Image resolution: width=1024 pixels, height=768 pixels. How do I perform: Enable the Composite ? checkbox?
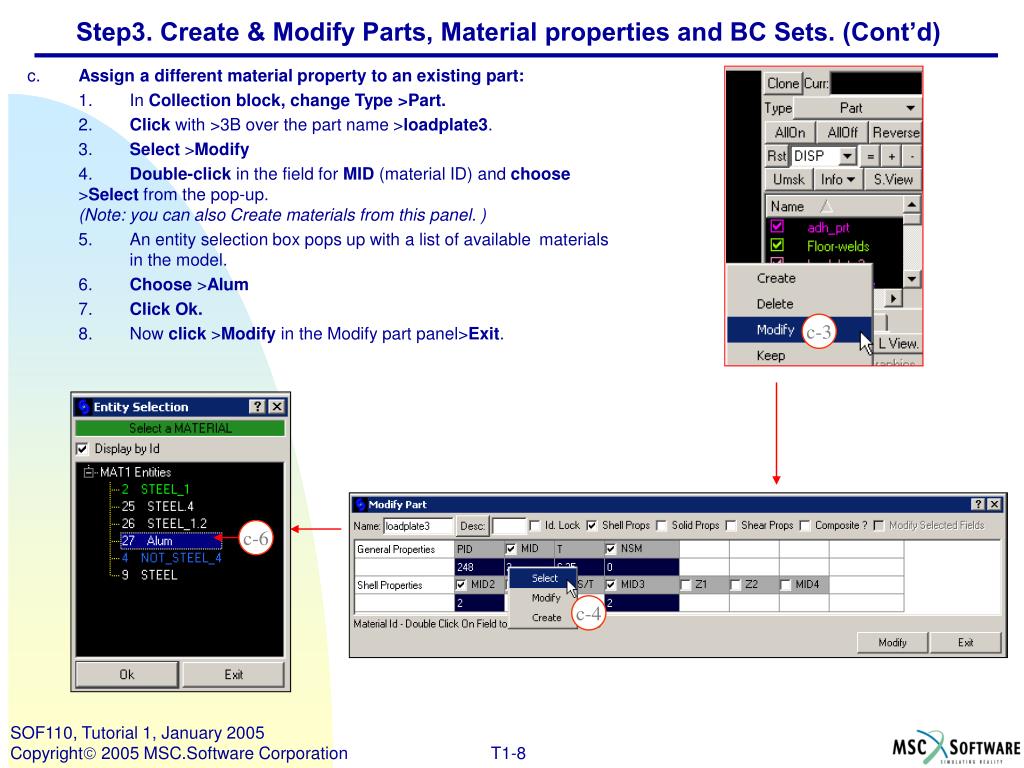(805, 525)
